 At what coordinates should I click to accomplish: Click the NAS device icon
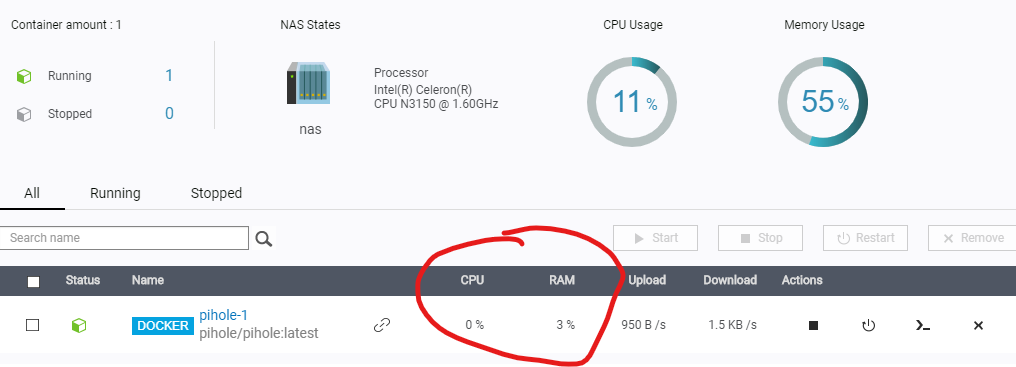308,84
